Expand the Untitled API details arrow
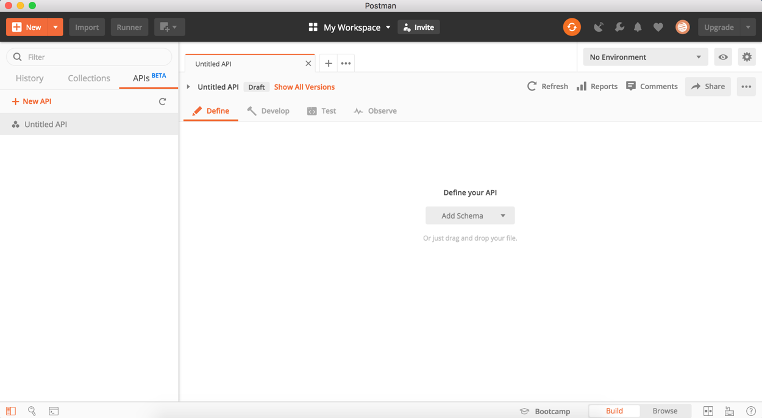This screenshot has width=762, height=418. 188,87
